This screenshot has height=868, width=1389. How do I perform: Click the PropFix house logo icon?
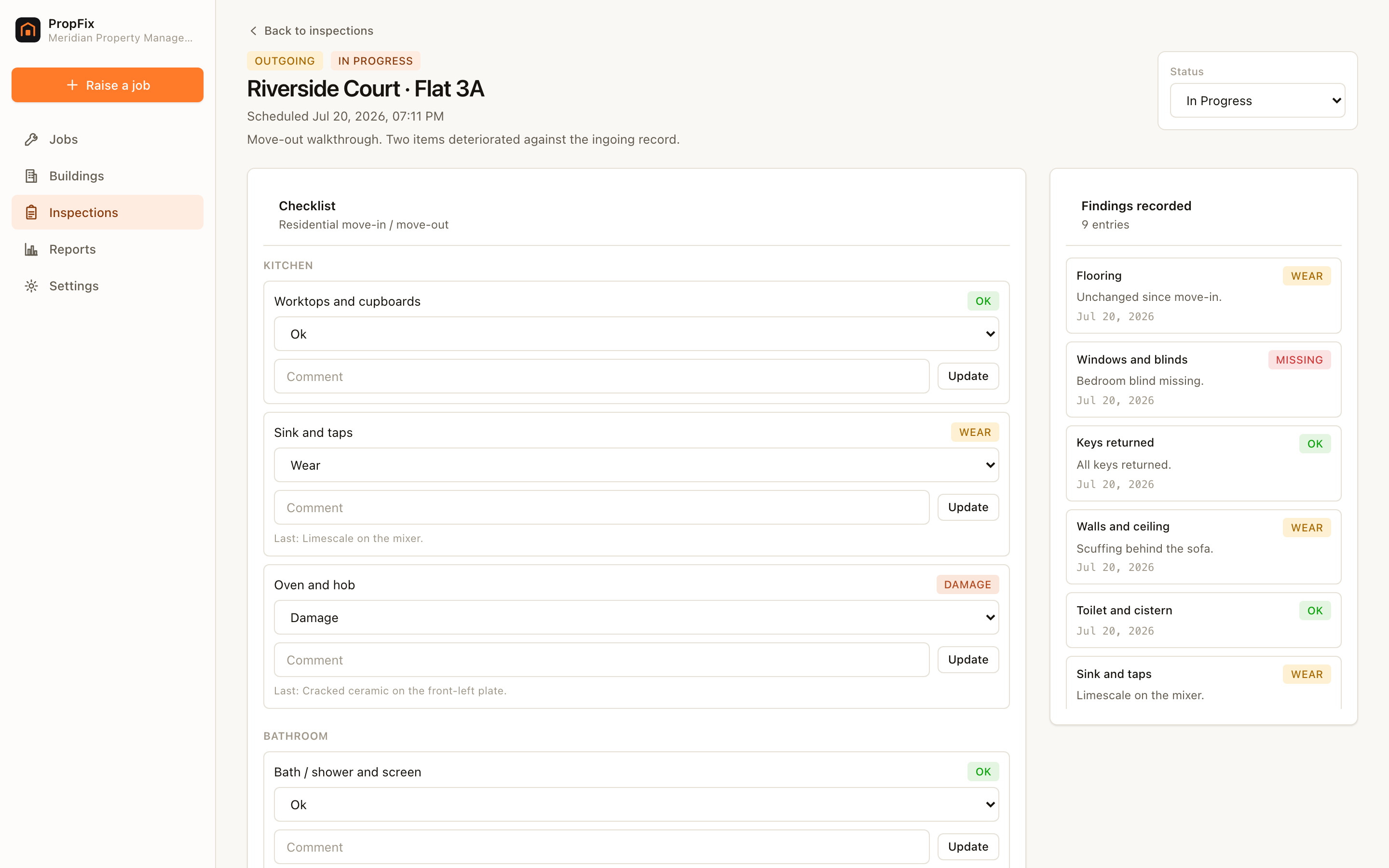(27, 30)
